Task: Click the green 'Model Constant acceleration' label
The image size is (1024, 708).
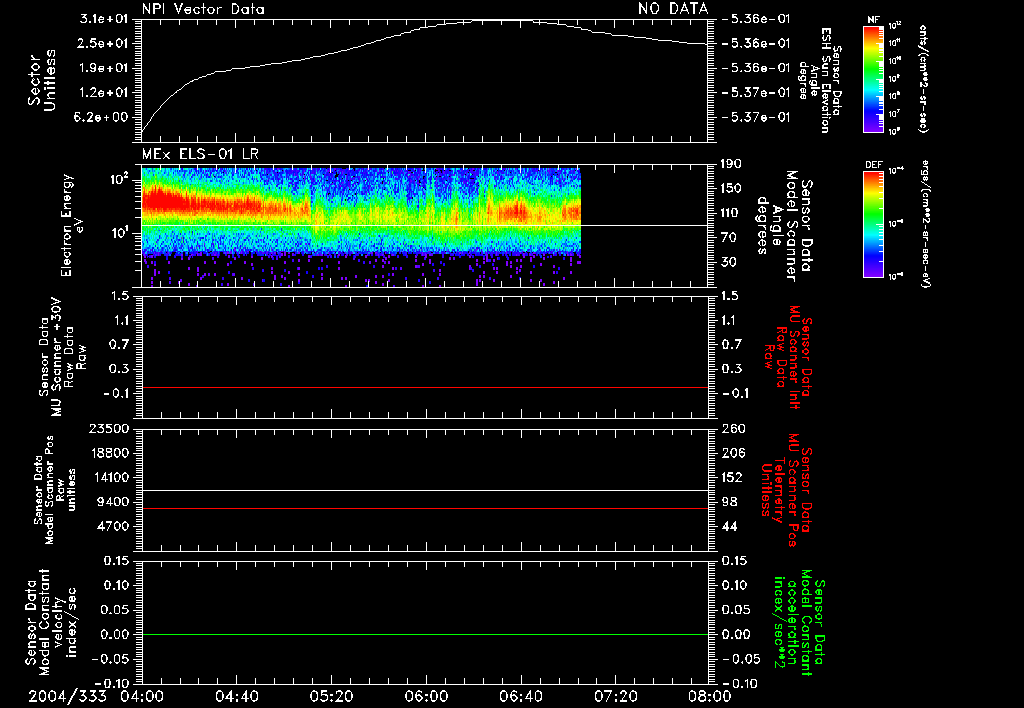Action: 800,624
